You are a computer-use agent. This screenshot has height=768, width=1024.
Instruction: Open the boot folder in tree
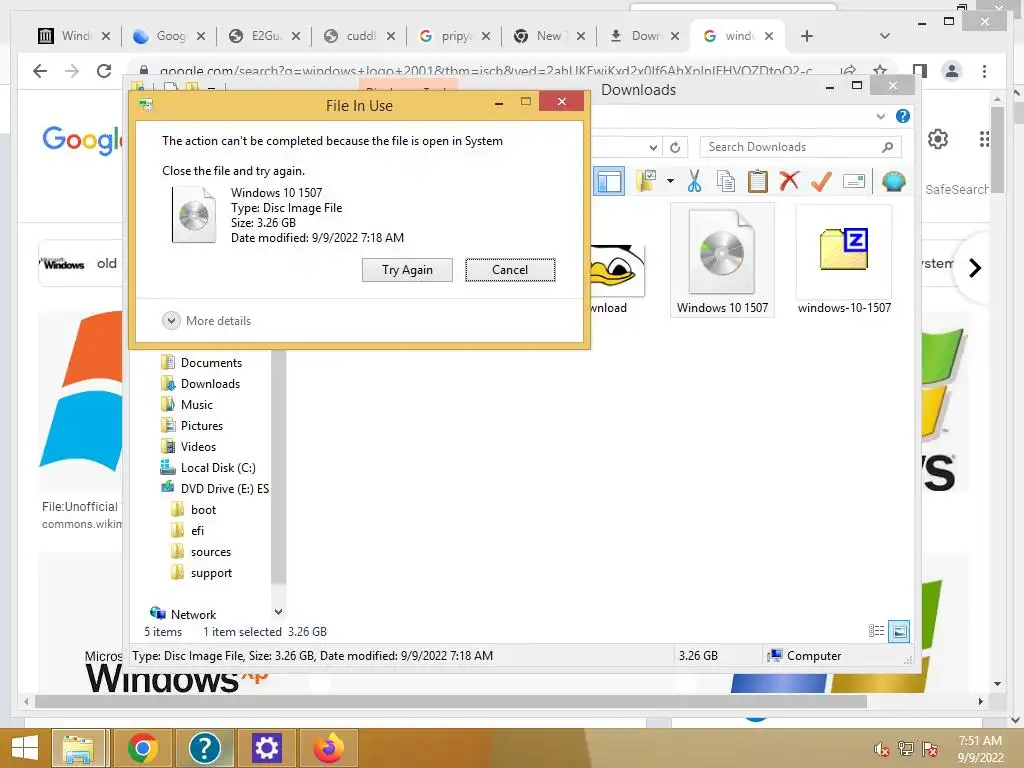click(x=194, y=509)
